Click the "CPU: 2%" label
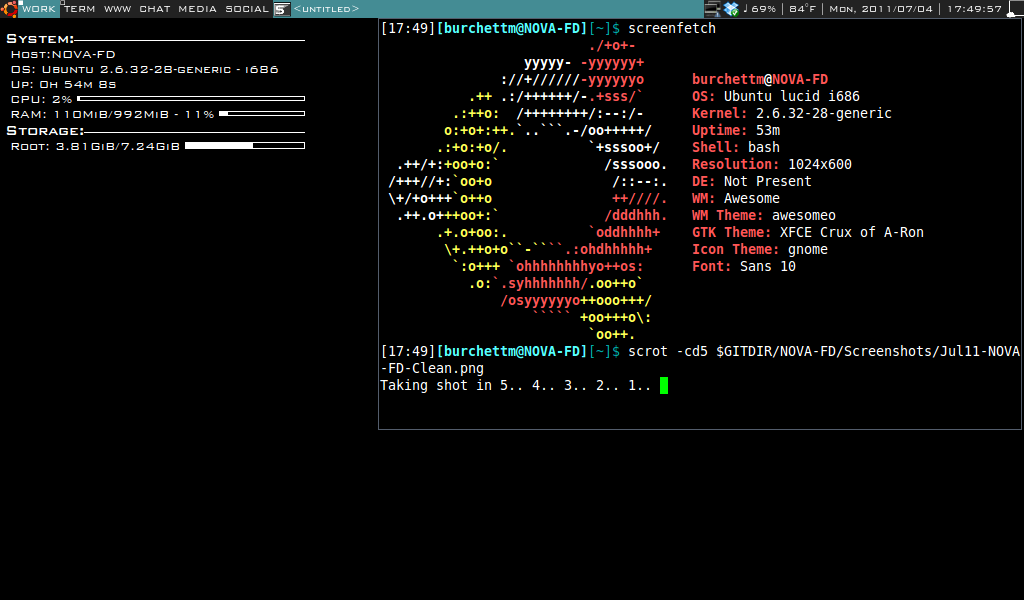Screen dimensions: 1024x600 click(41, 99)
